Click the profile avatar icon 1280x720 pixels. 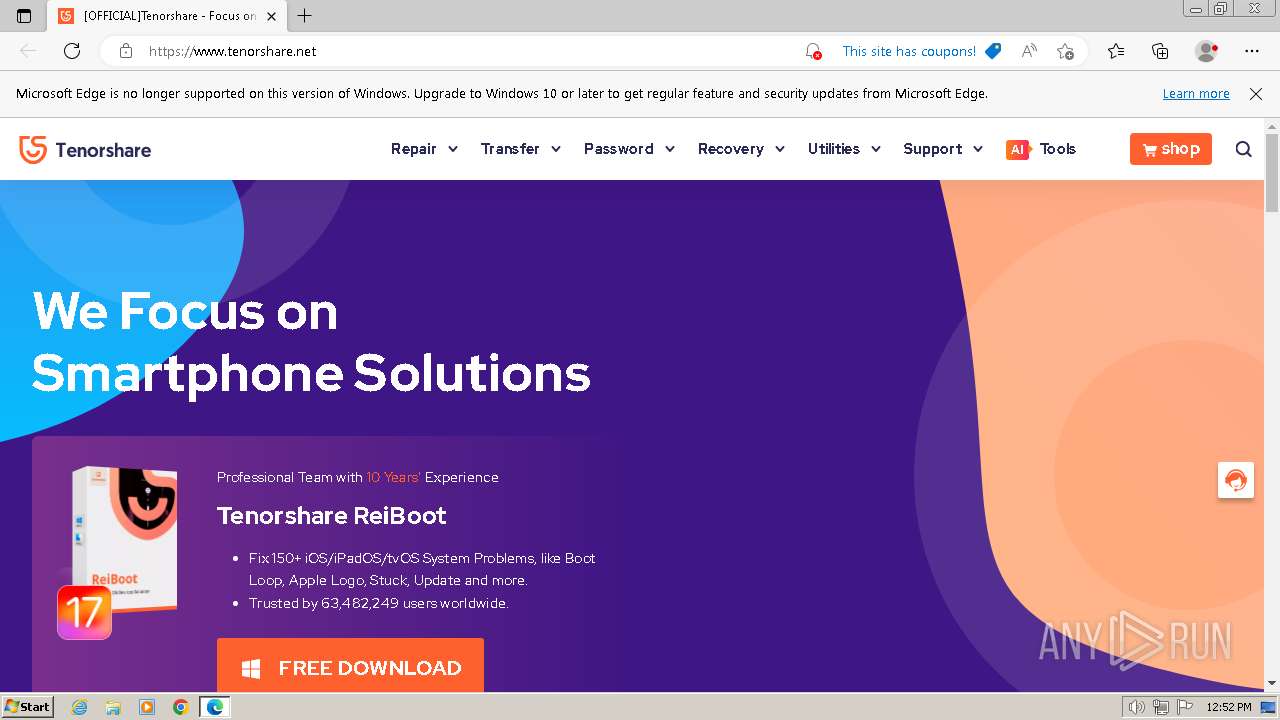tap(1206, 51)
